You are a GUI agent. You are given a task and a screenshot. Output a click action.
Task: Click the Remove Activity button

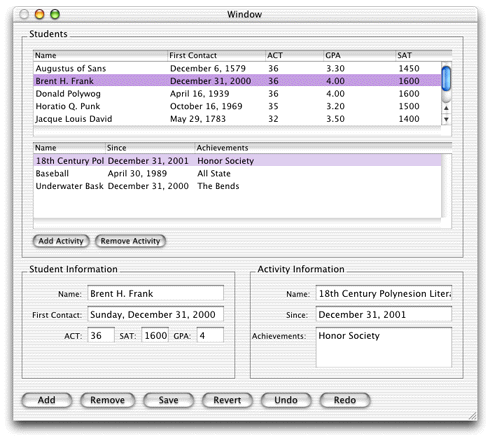pos(130,241)
